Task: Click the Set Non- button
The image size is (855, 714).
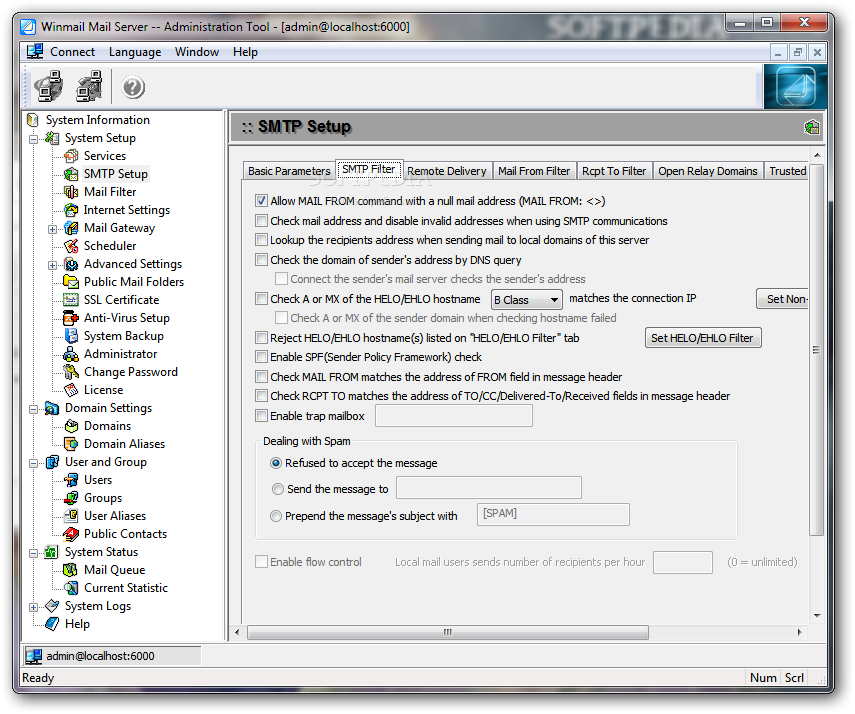Action: click(x=783, y=299)
